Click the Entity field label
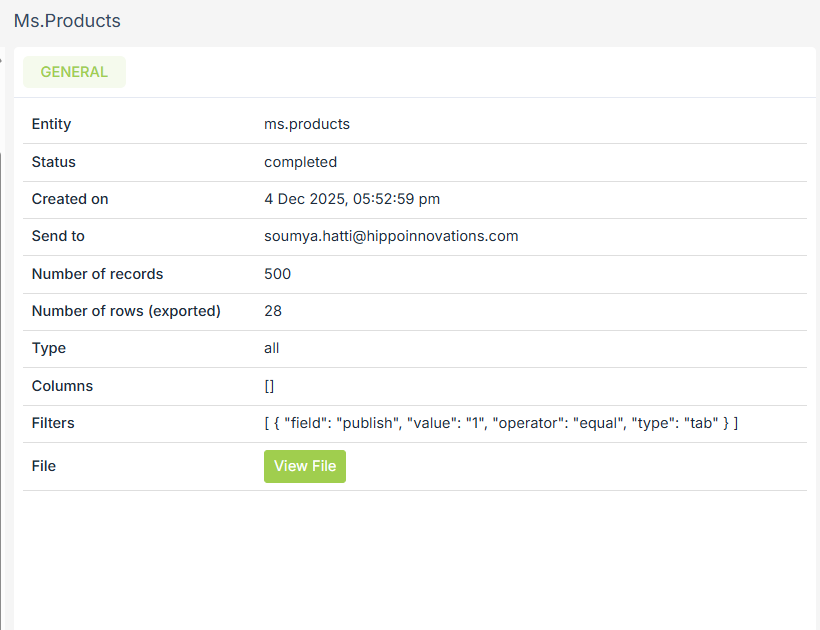The width and height of the screenshot is (820, 630). (52, 124)
